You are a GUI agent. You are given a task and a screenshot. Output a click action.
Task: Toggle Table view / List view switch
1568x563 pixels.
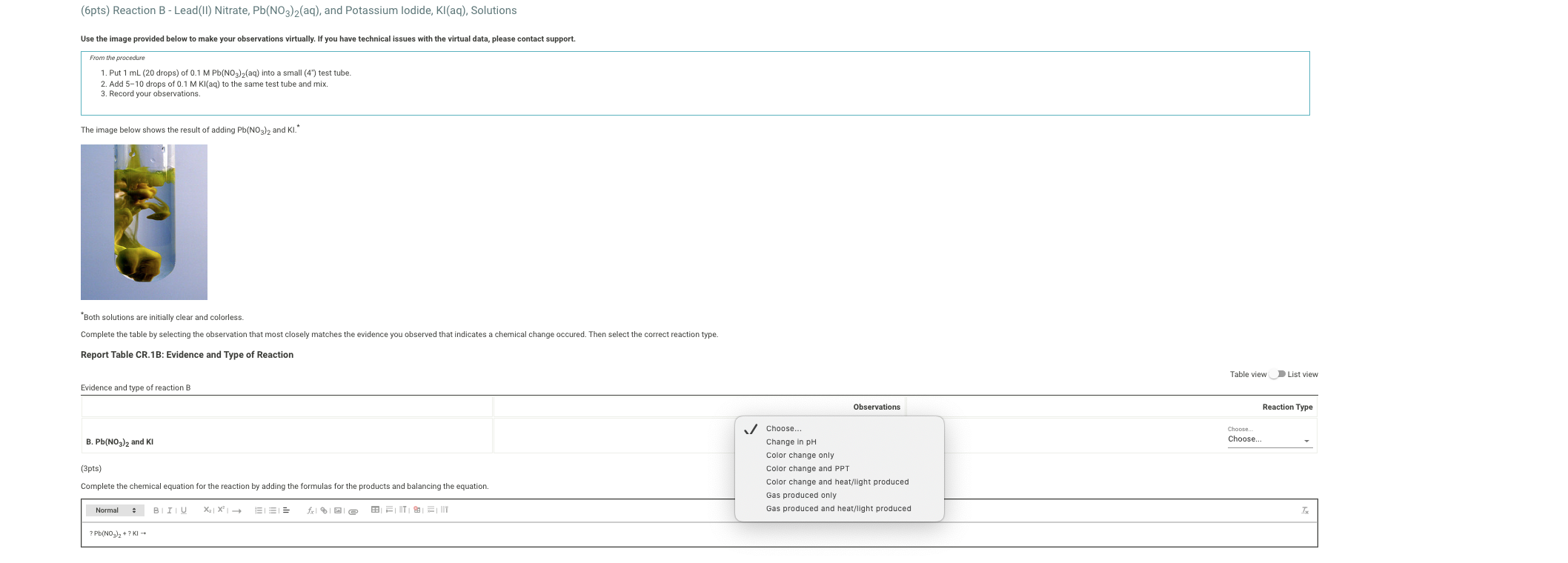coord(1277,374)
